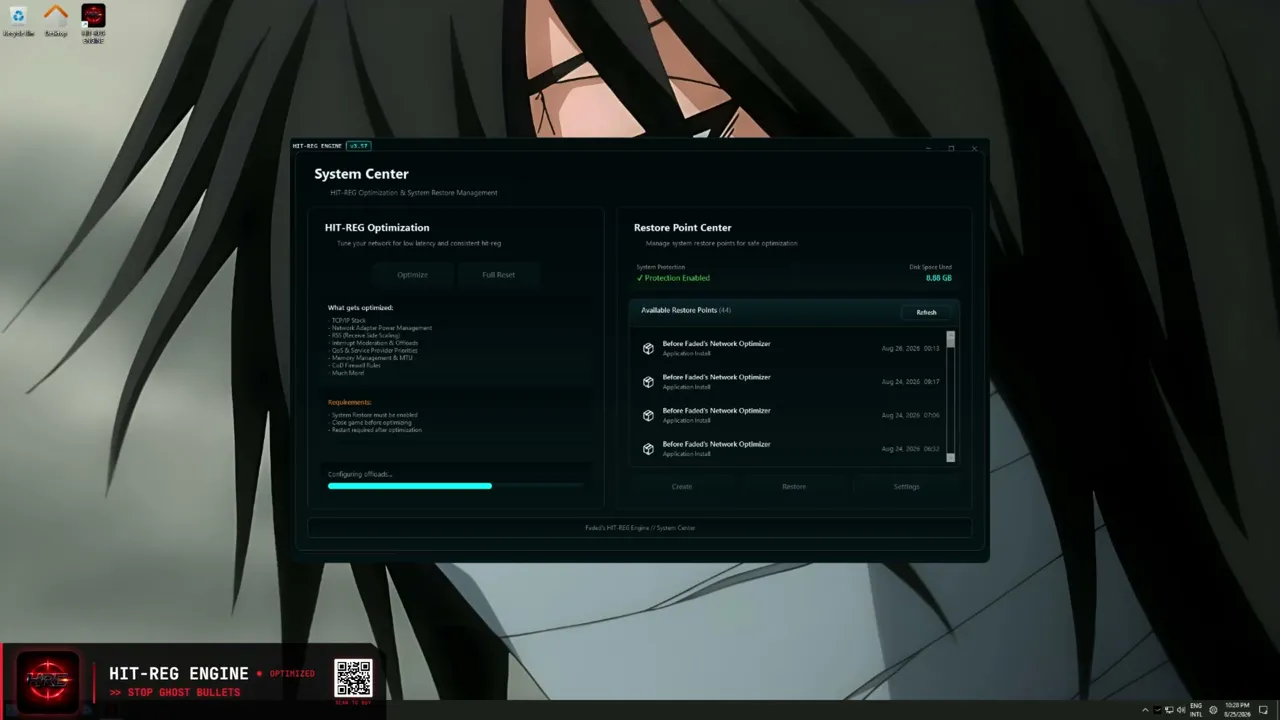Switch the ENG INTL keyboard language indicator
This screenshot has width=1280, height=720.
pos(1196,710)
